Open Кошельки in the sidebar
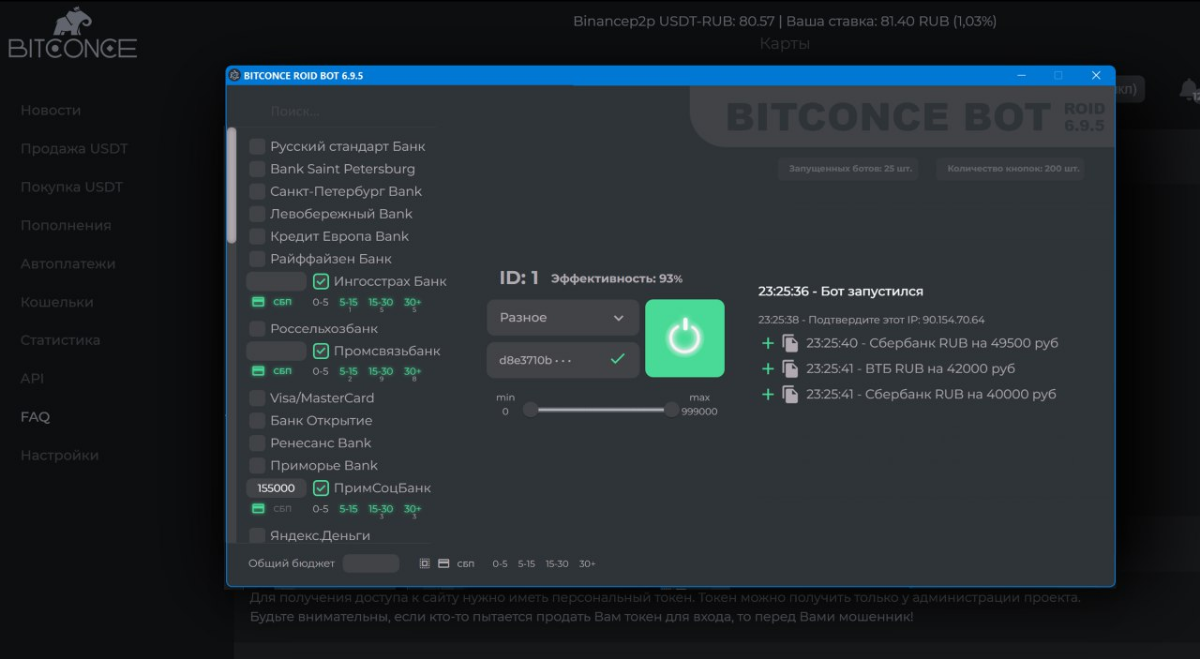 (57, 302)
